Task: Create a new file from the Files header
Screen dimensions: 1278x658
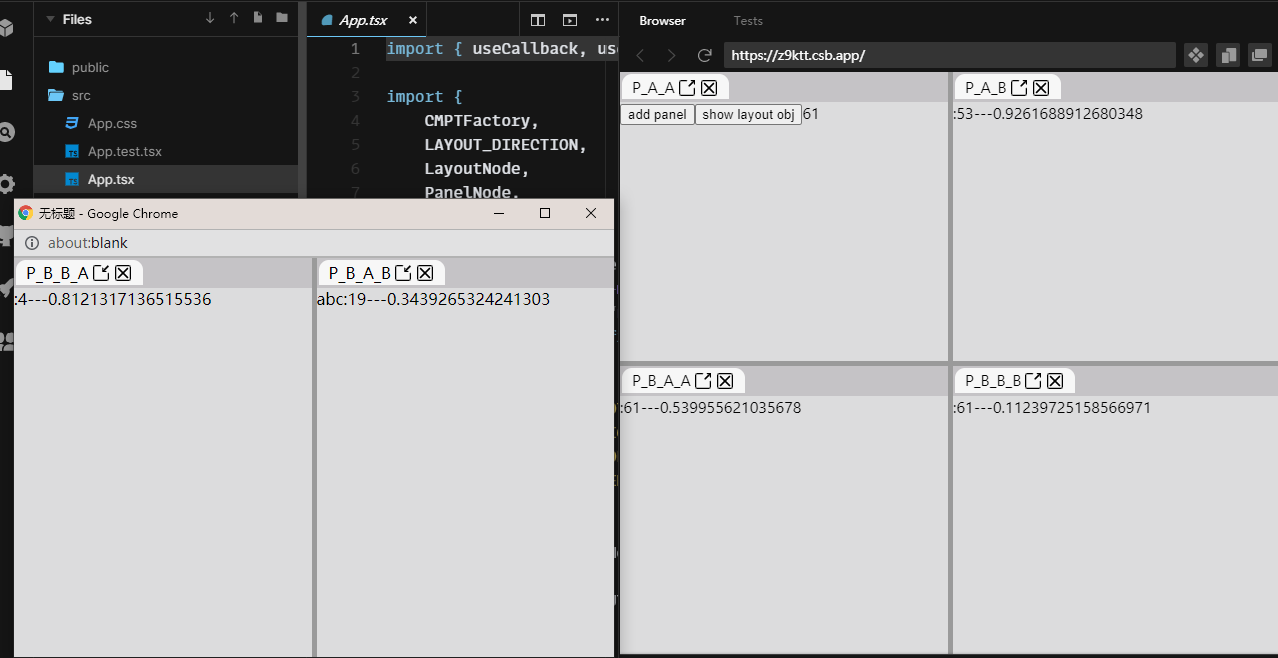Action: (258, 18)
